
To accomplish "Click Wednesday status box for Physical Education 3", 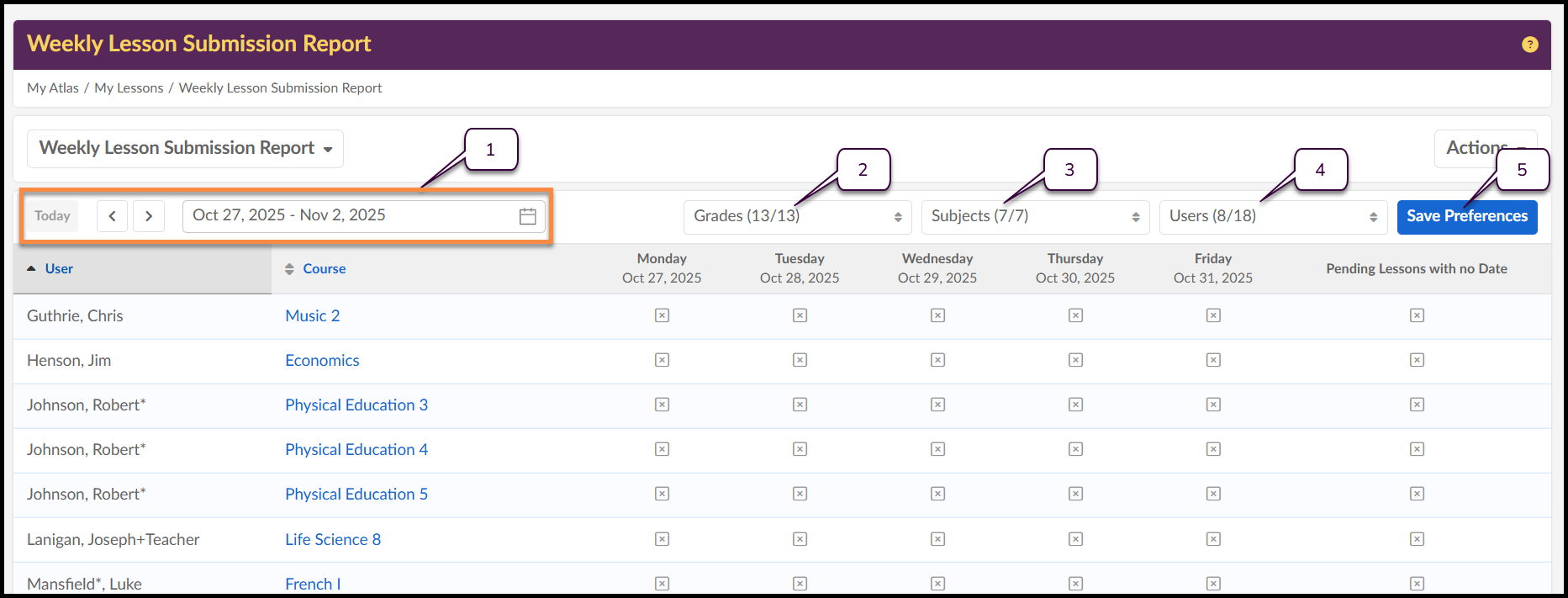I will [x=937, y=405].
